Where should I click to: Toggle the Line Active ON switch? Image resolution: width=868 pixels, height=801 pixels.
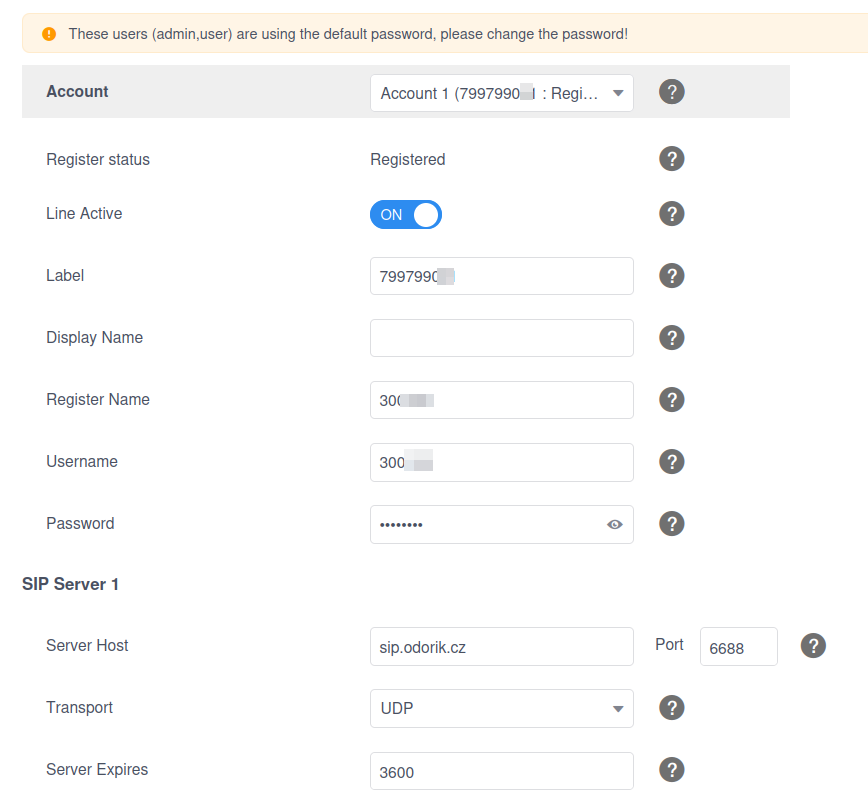(x=406, y=215)
